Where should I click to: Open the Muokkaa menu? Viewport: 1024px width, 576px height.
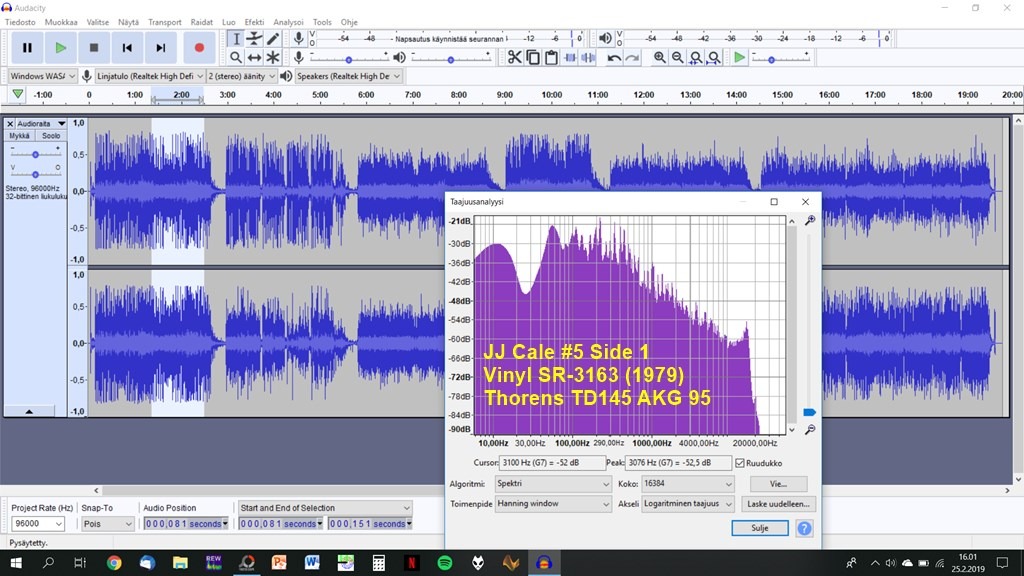click(x=61, y=22)
